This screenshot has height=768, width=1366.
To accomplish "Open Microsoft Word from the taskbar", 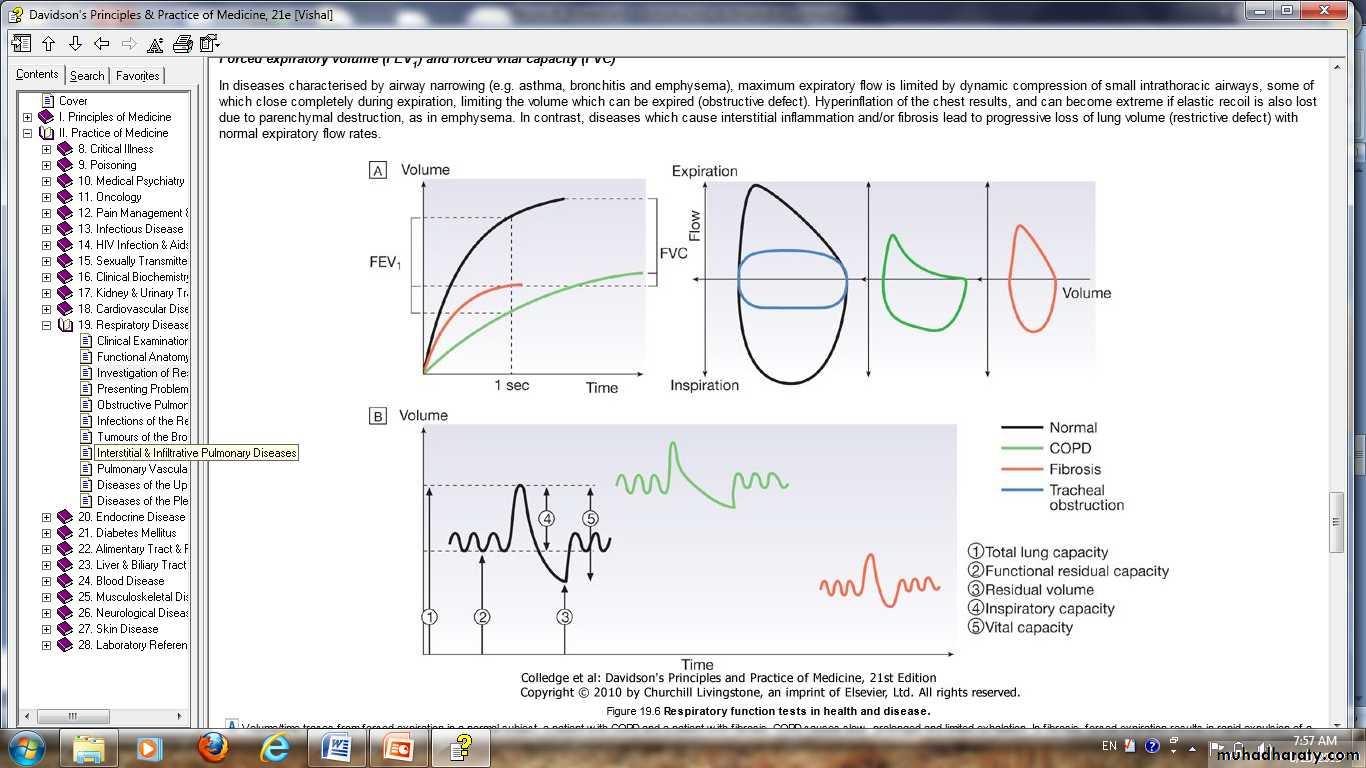I will click(336, 747).
